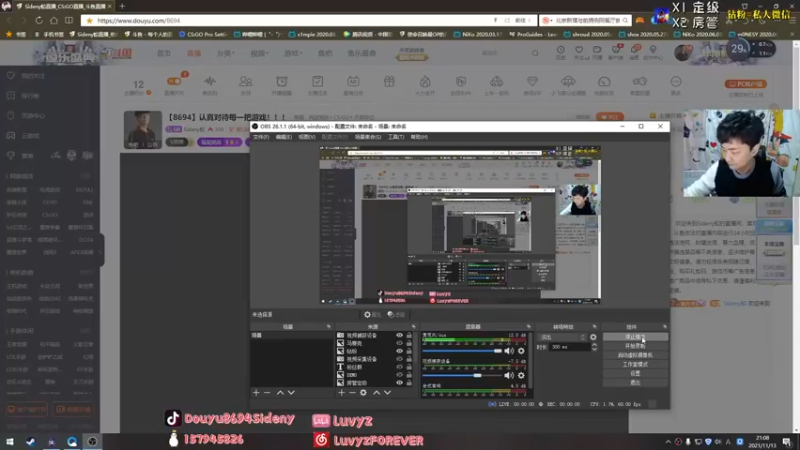
Task: Toggle visibility of the last source row
Action: [399, 383]
